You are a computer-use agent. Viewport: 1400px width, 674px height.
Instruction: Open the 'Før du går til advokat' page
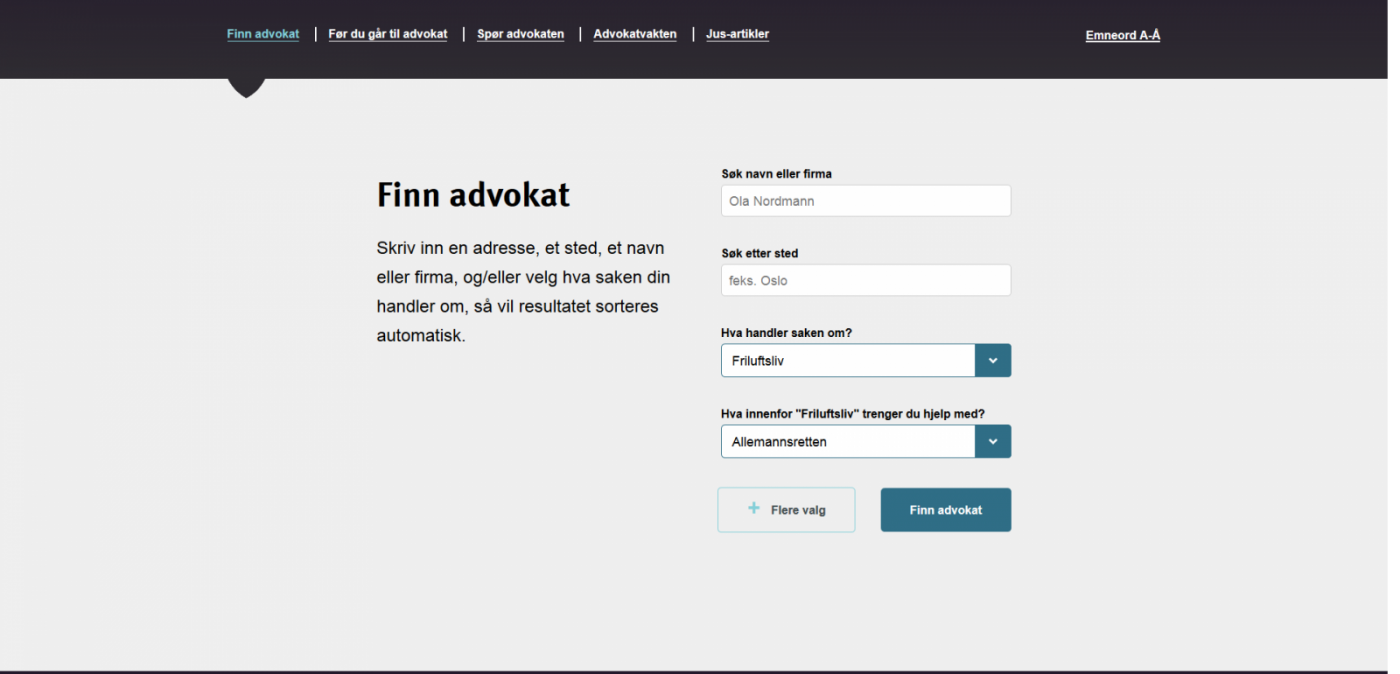pos(388,34)
